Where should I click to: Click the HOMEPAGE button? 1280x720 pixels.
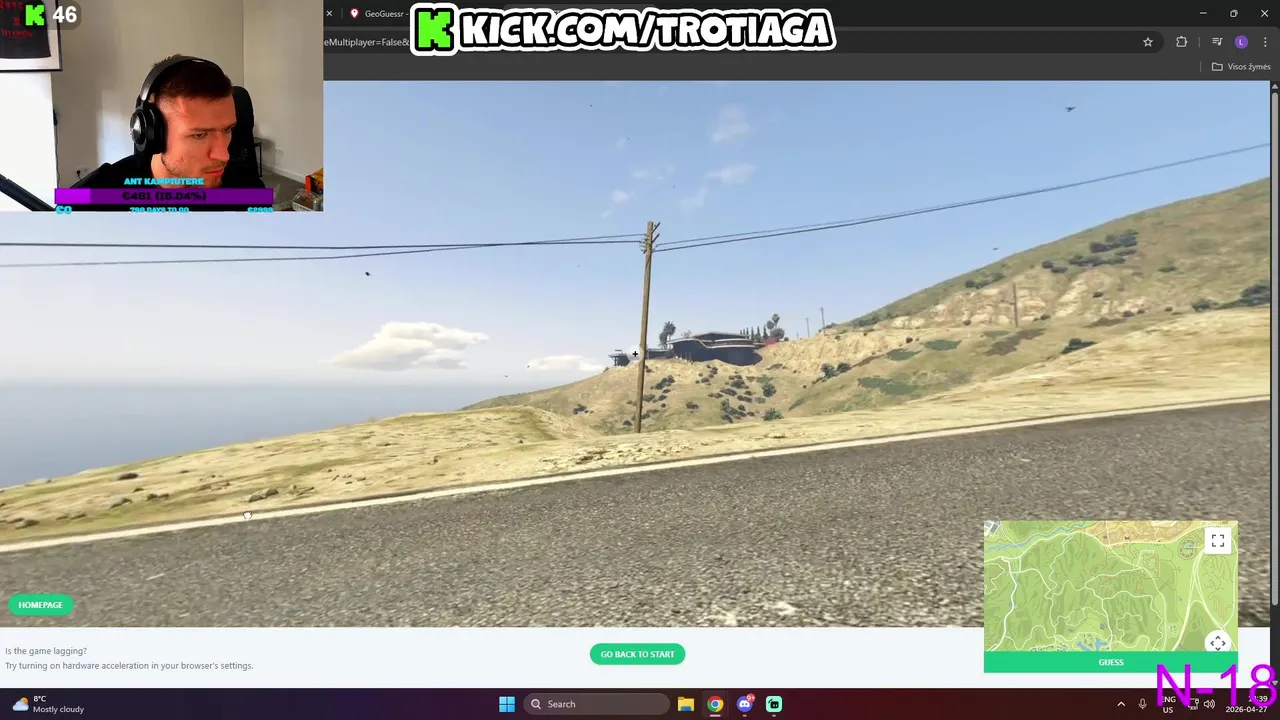point(40,605)
